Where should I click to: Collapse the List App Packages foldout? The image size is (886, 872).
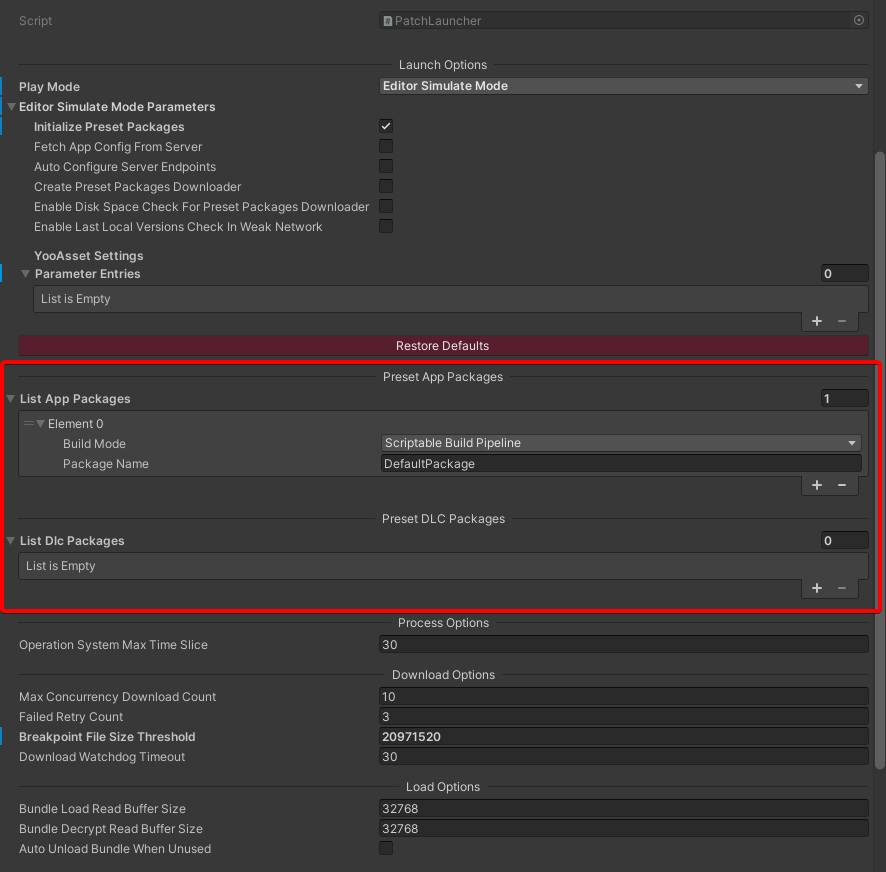tap(11, 399)
